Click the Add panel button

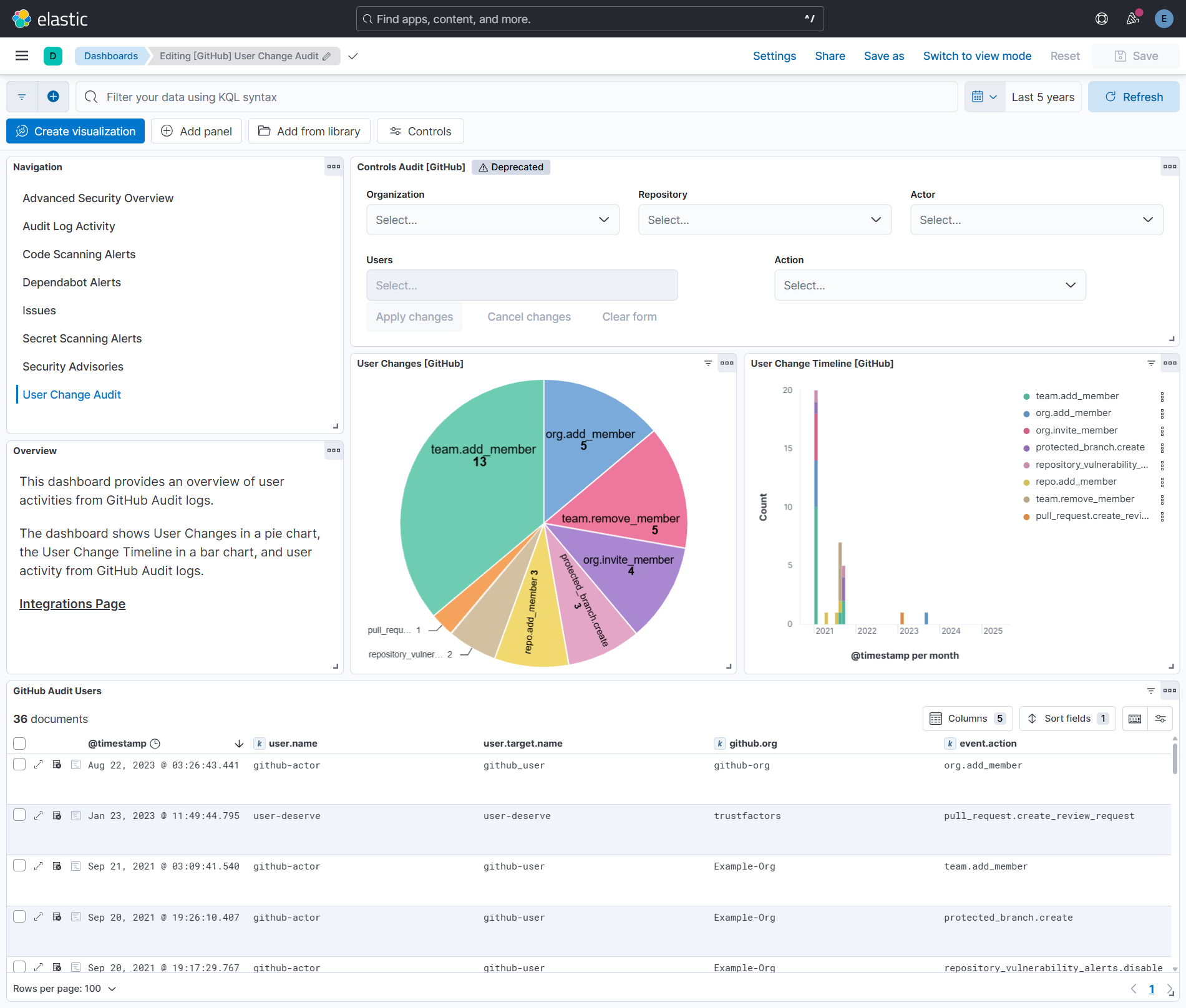pos(197,131)
